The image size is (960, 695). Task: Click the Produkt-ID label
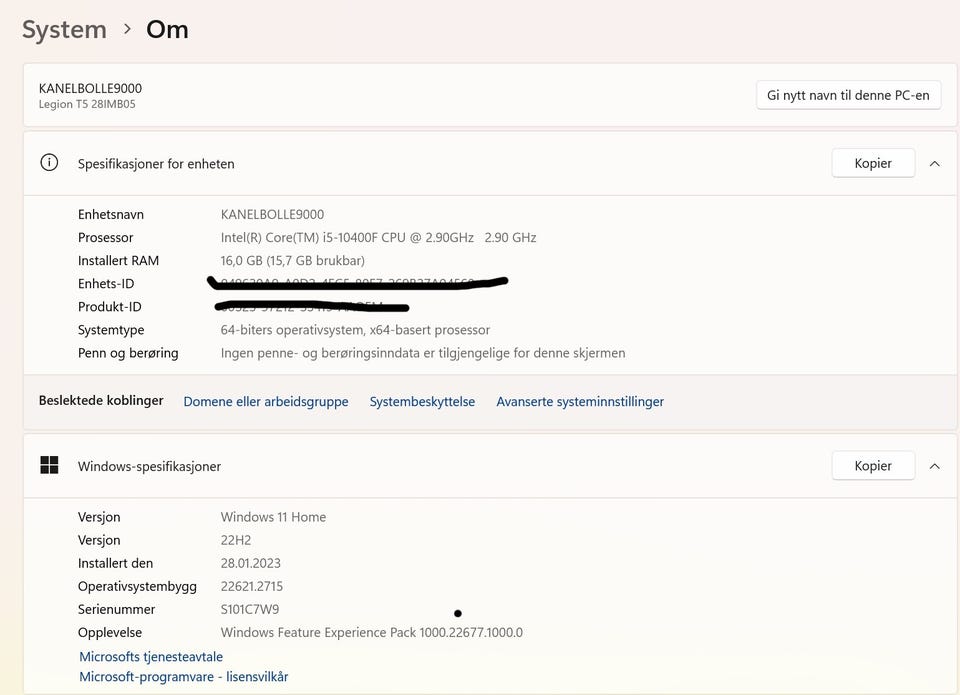point(110,307)
